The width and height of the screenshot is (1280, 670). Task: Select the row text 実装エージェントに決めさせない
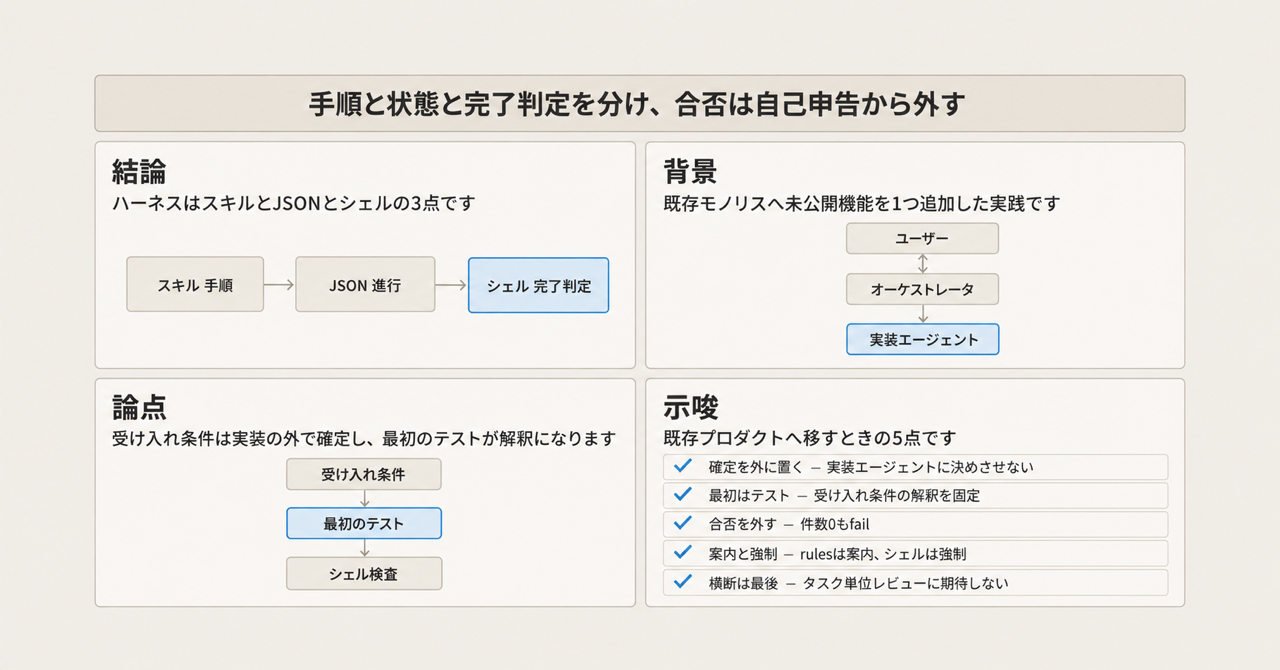click(x=930, y=467)
